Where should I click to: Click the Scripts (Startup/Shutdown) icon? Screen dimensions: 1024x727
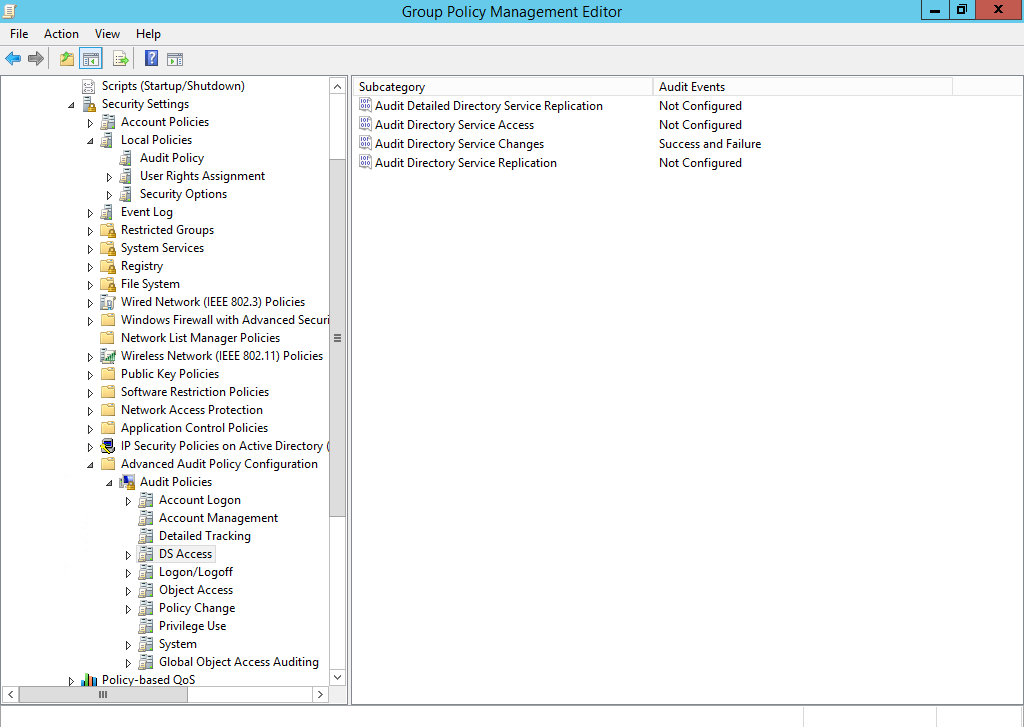[89, 86]
